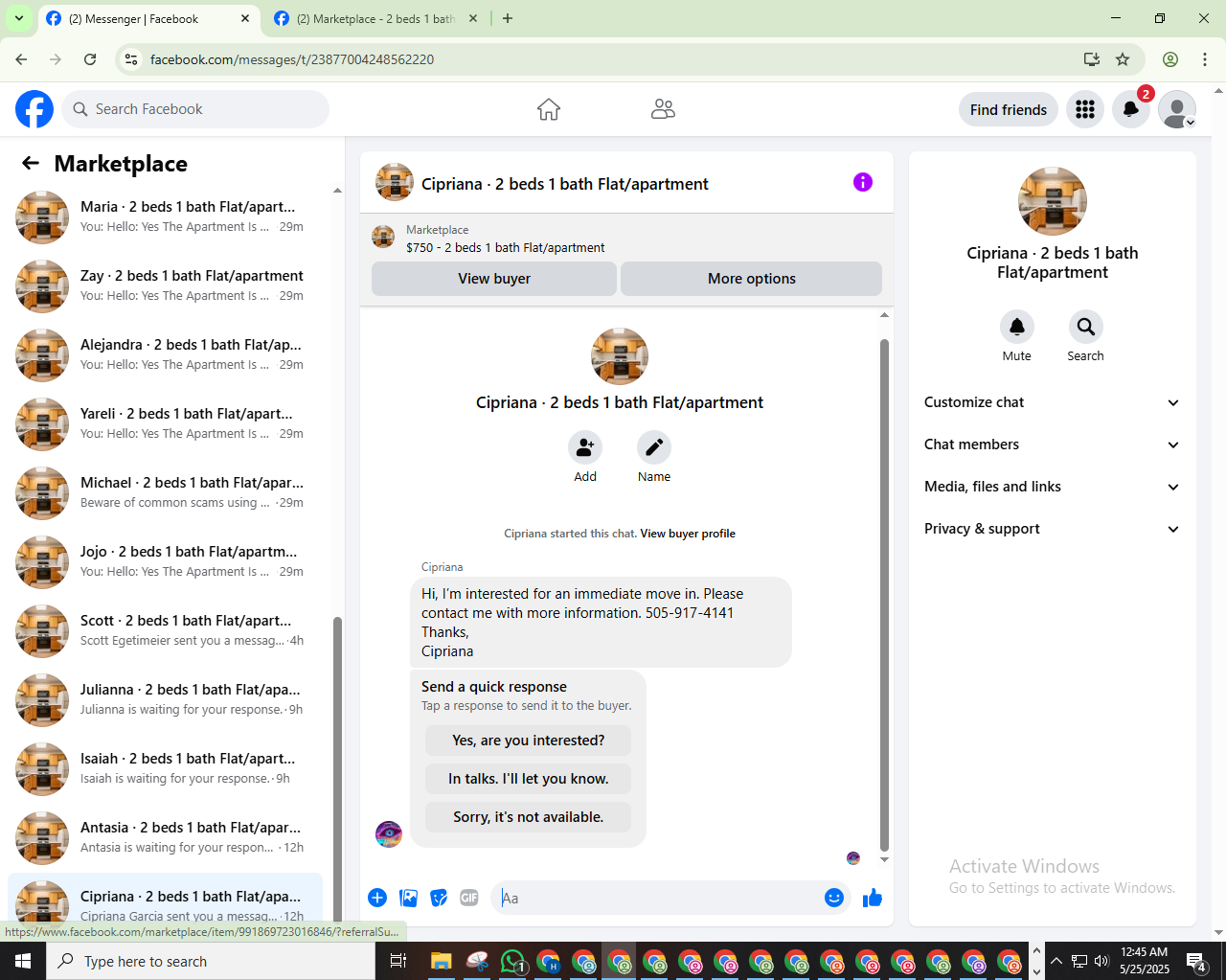Screen dimensions: 1226x980
Task: Open Windows Start menu
Action: (x=23, y=961)
